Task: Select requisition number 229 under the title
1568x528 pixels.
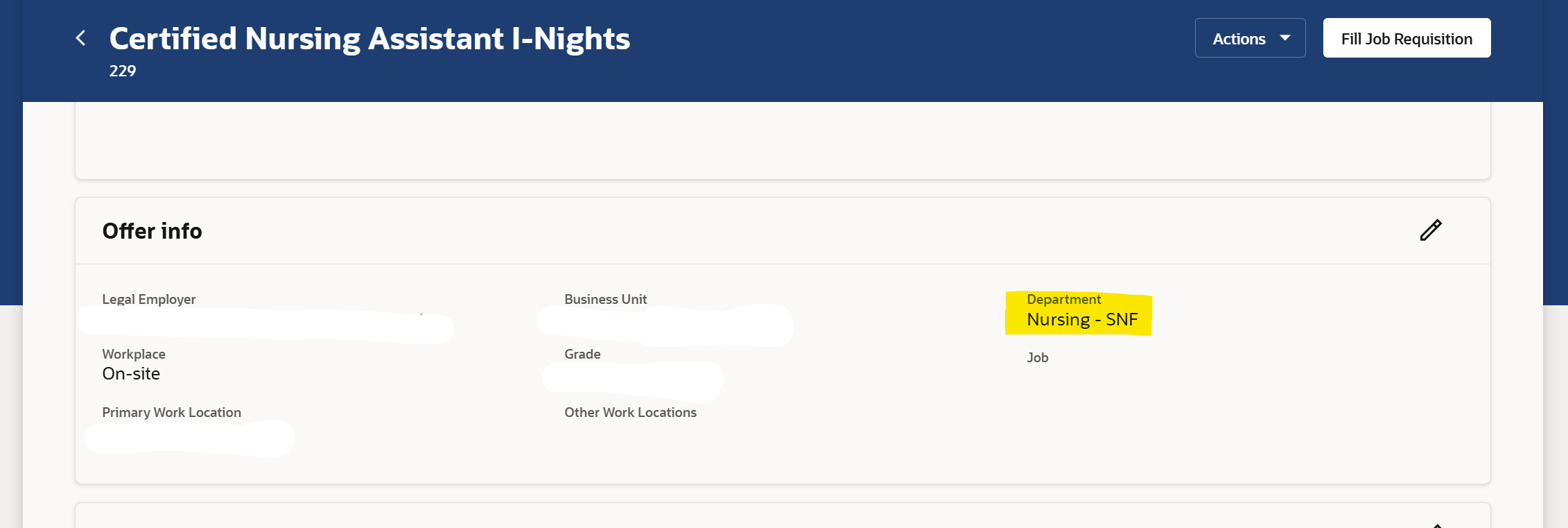Action: 123,71
